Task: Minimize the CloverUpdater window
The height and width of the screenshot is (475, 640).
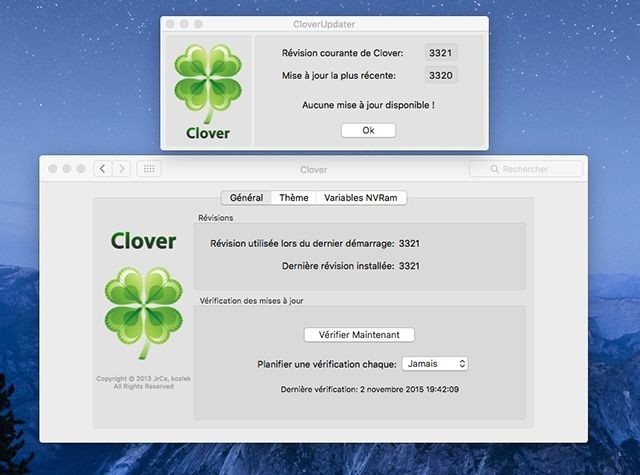Action: pyautogui.click(x=184, y=24)
